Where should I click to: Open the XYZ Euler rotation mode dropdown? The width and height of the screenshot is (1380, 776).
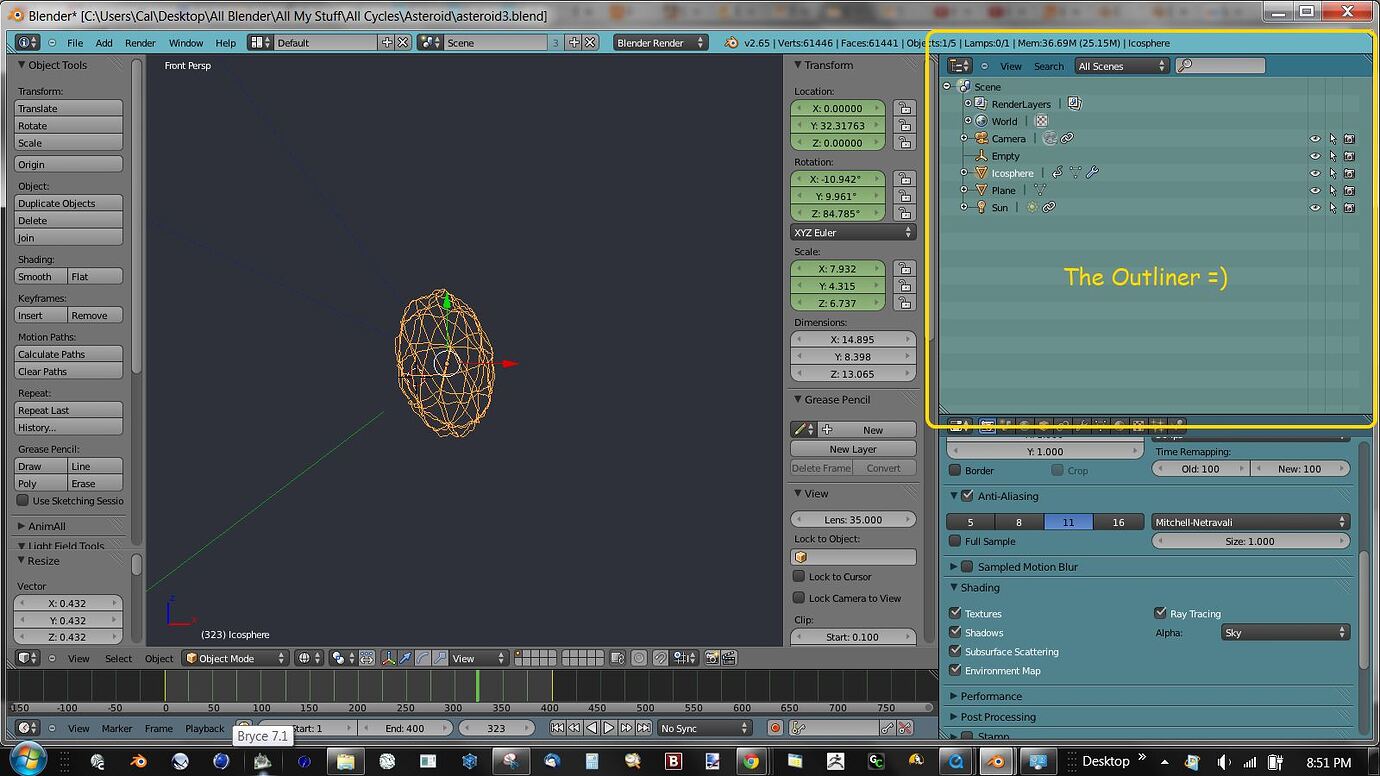click(853, 232)
